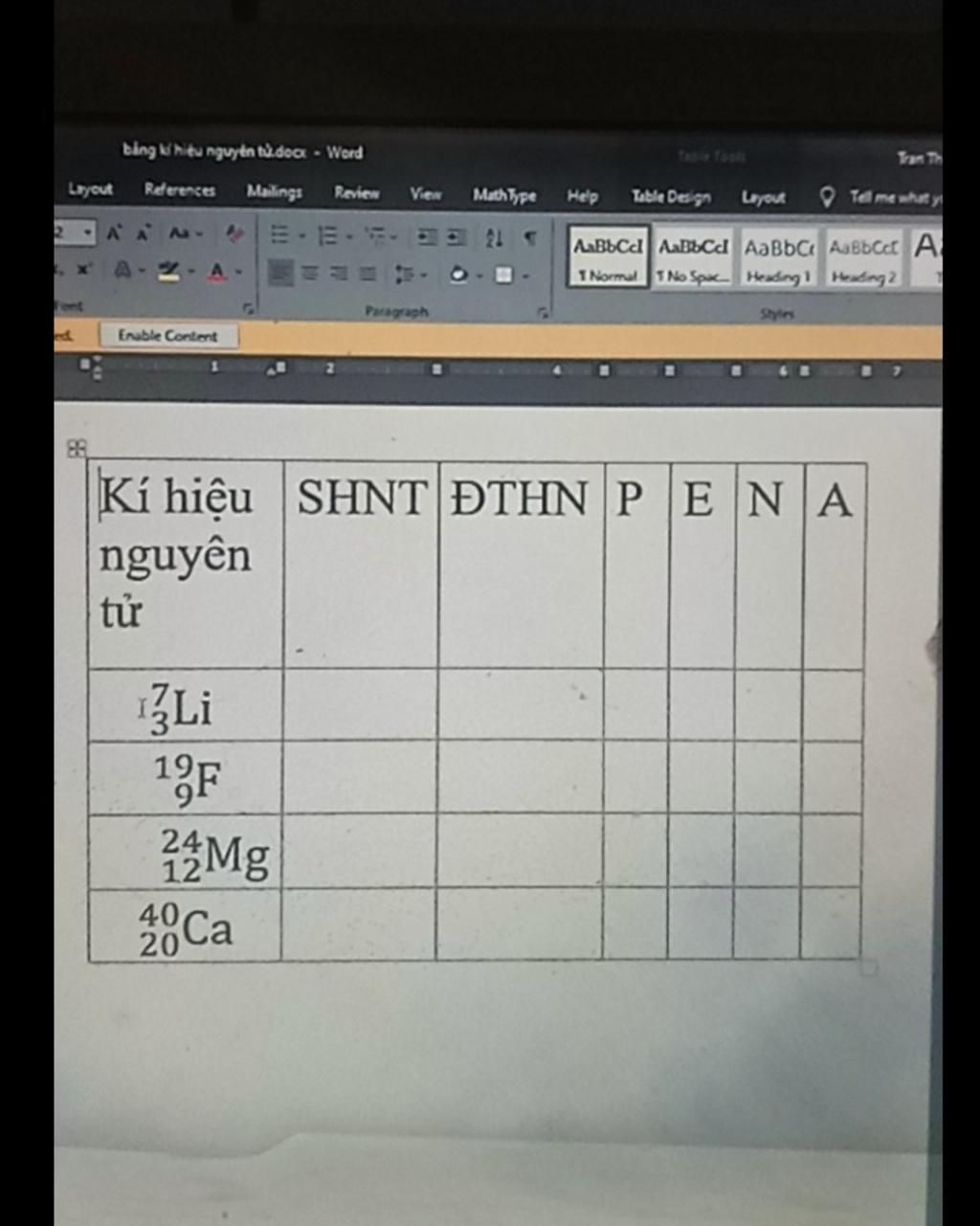Toggle Center alignment
Image resolution: width=980 pixels, height=1226 pixels.
[310, 274]
